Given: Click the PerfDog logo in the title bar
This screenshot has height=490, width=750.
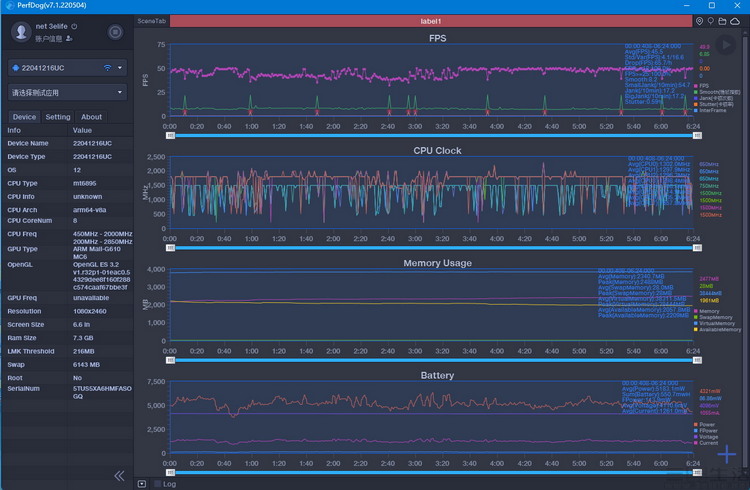Looking at the screenshot, I should click(9, 5).
